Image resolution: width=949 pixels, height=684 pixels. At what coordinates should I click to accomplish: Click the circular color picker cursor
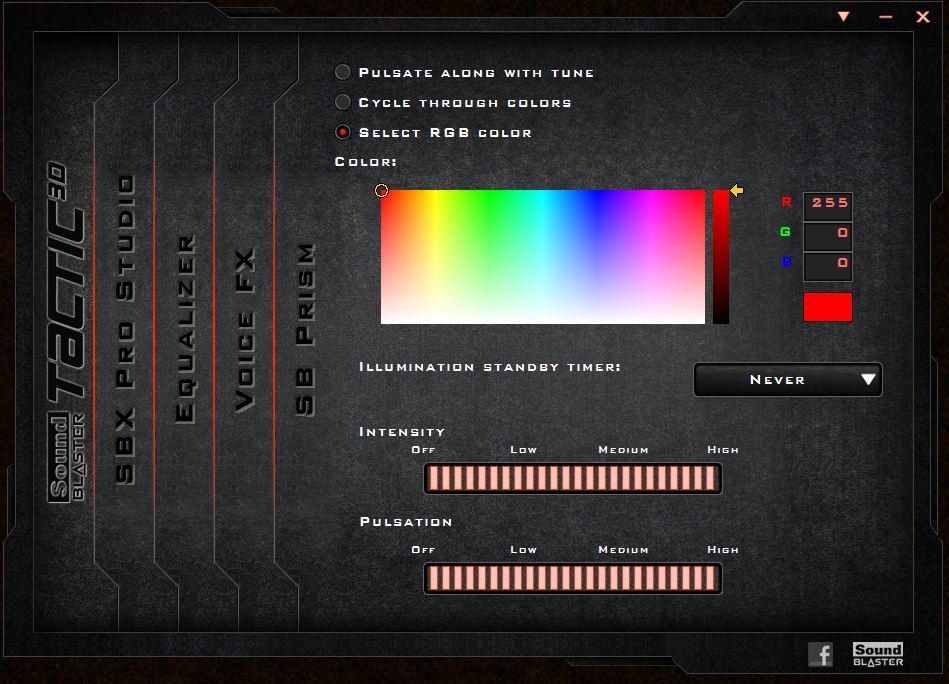tap(381, 191)
